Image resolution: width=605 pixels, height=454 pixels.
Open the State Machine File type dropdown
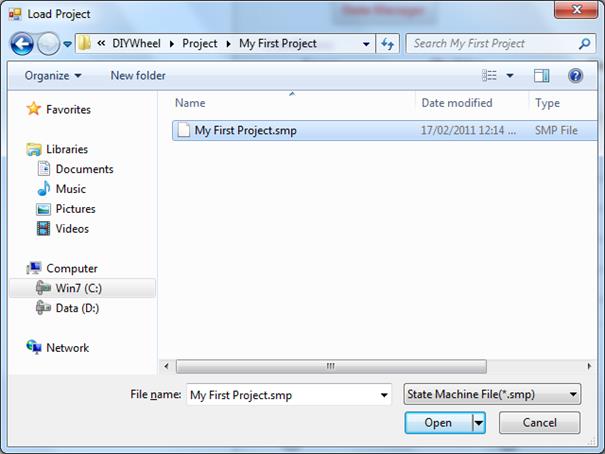click(491, 395)
